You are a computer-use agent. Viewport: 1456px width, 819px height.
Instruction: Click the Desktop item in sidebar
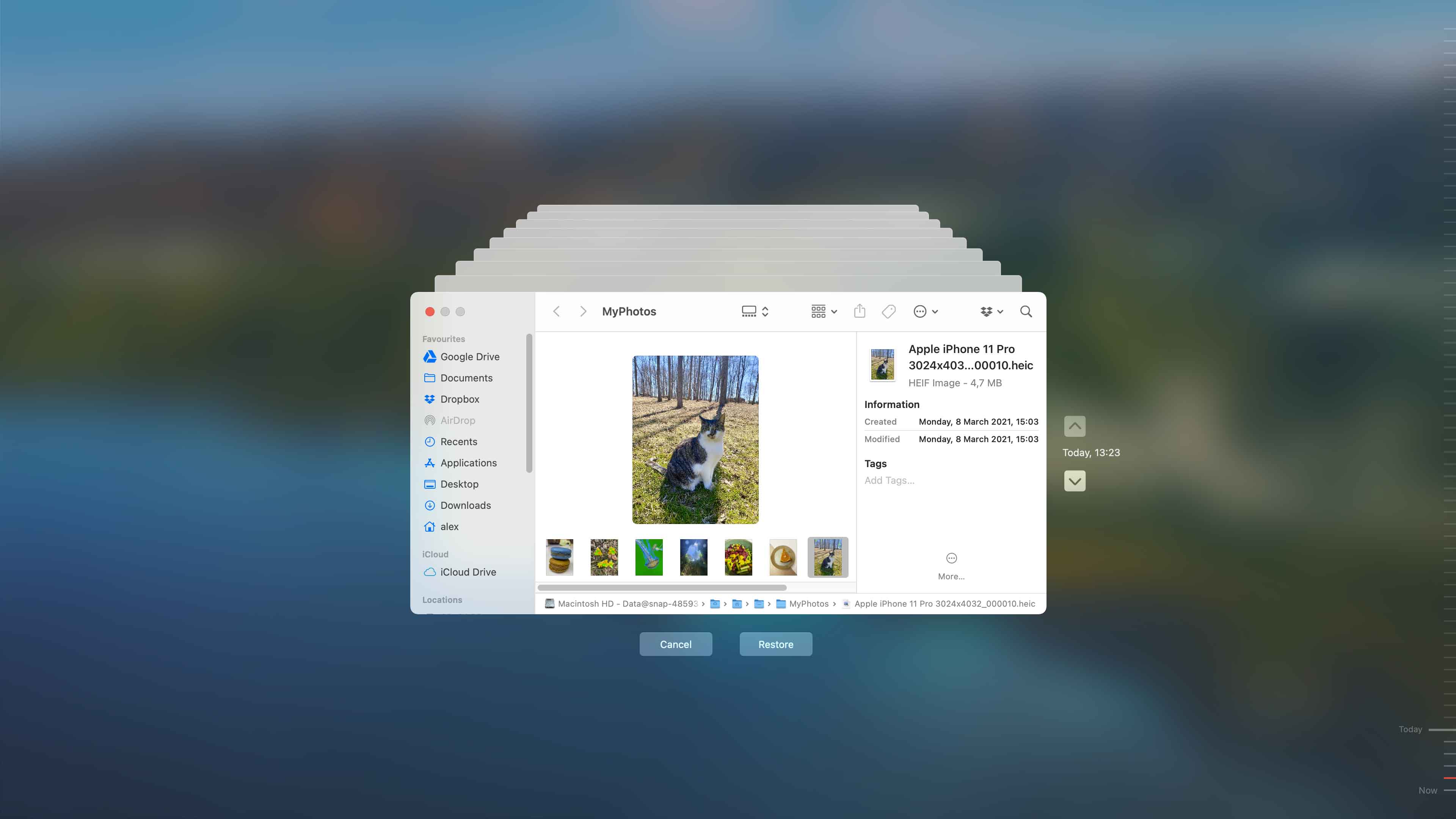pyautogui.click(x=459, y=484)
